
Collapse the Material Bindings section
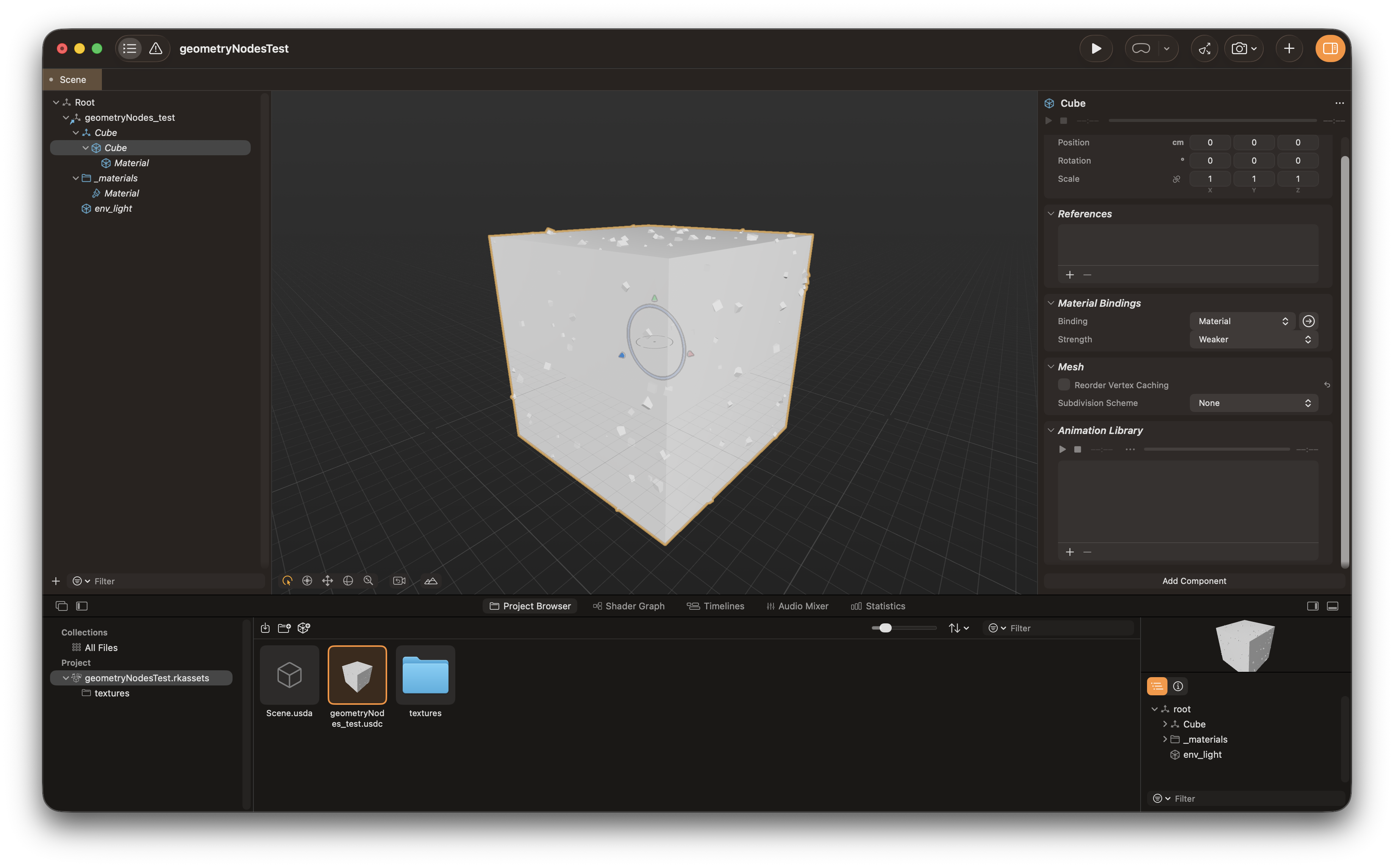click(1051, 303)
